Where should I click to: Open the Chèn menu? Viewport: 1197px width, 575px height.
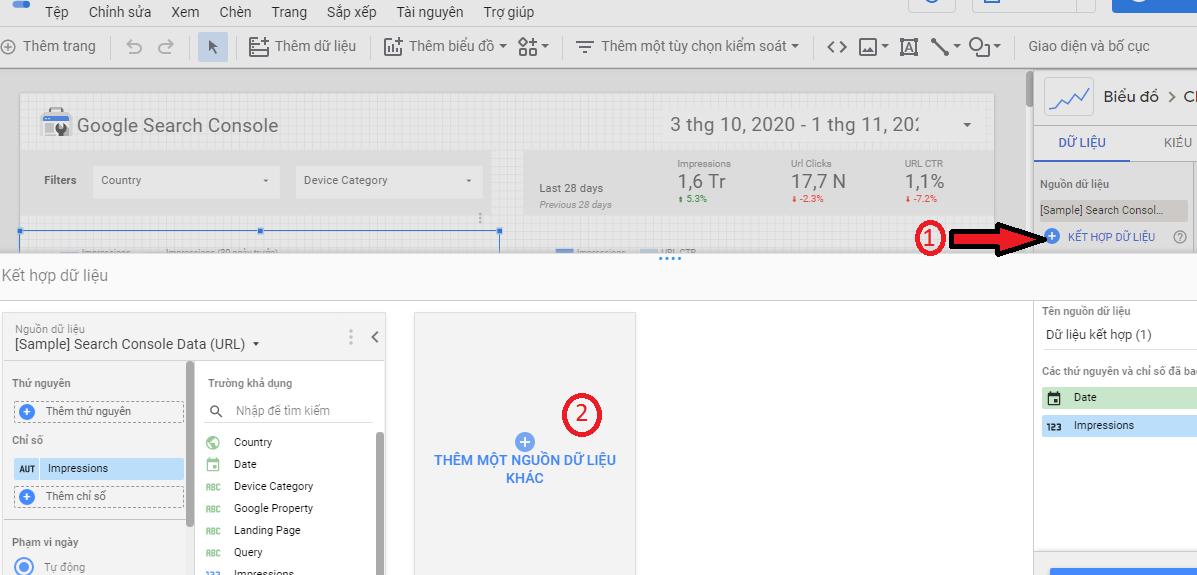pyautogui.click(x=235, y=12)
